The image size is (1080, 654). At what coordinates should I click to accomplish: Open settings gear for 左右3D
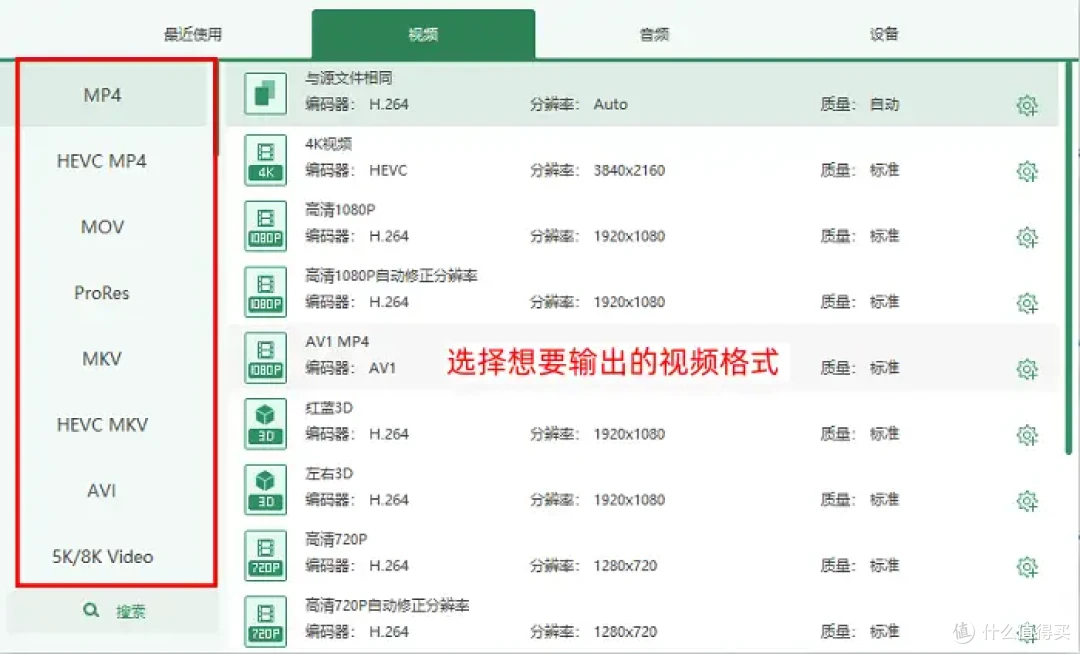tap(1027, 501)
